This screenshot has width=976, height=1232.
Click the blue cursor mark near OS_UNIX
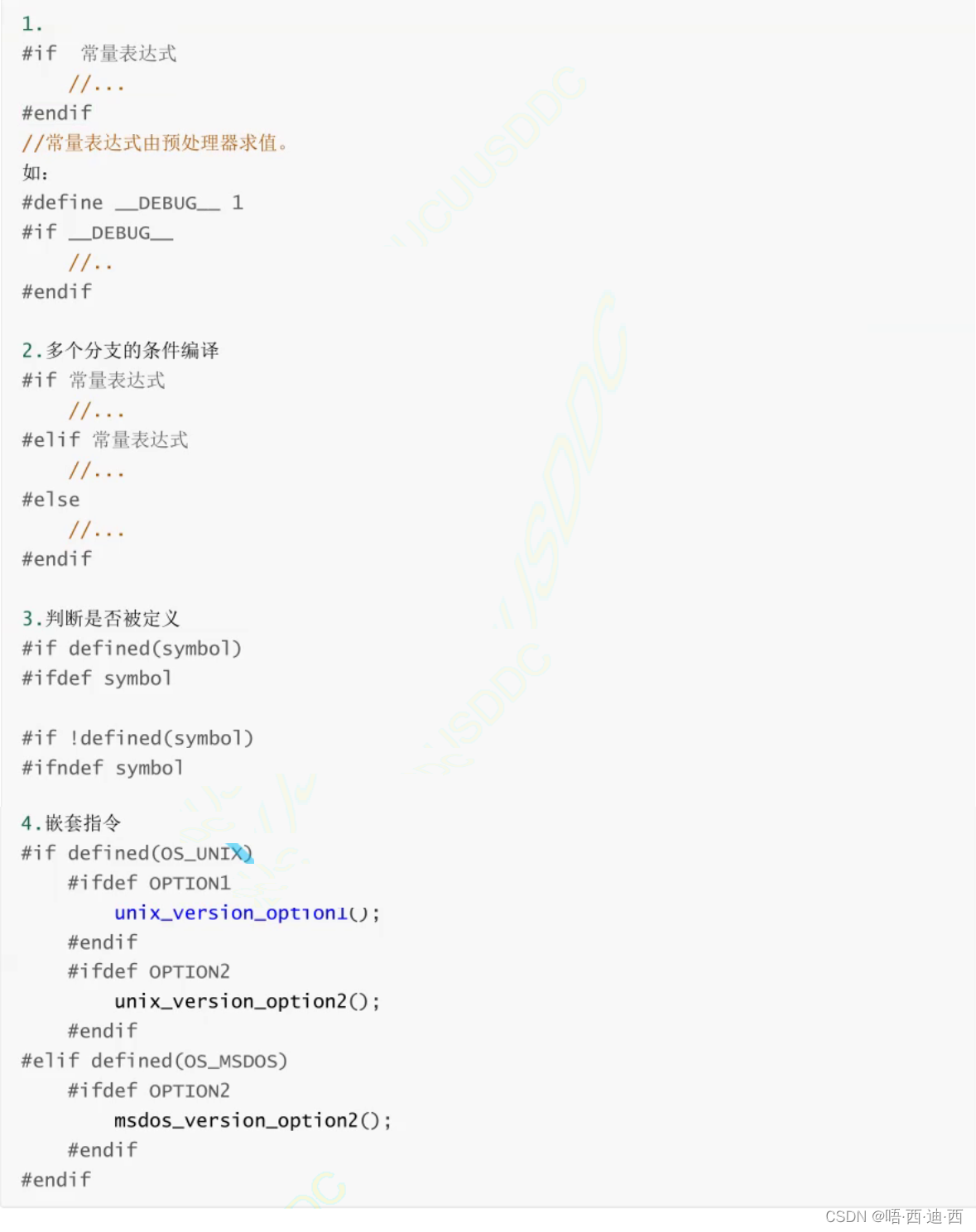[240, 853]
